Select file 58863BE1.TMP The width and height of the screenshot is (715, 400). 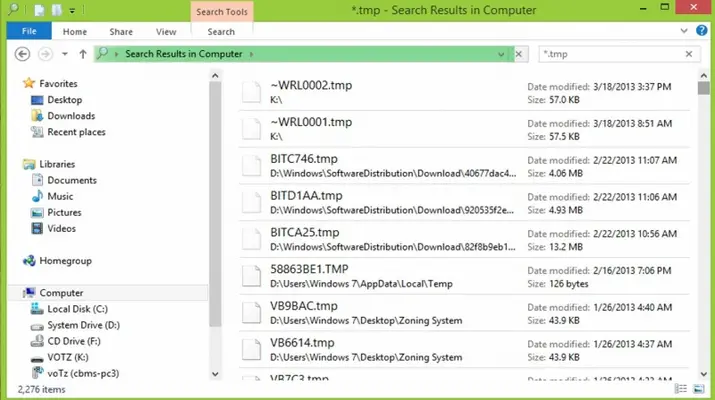point(464,276)
